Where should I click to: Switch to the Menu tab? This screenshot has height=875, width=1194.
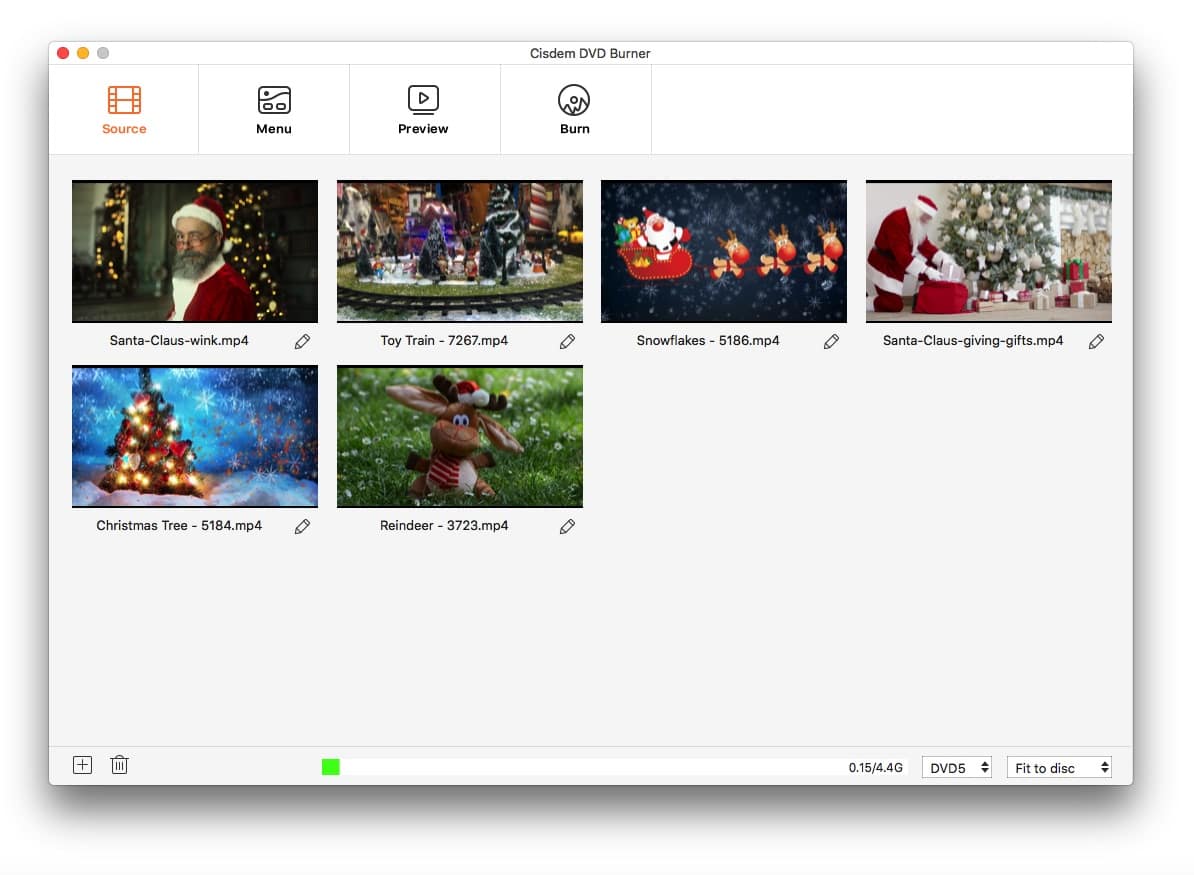pyautogui.click(x=273, y=128)
